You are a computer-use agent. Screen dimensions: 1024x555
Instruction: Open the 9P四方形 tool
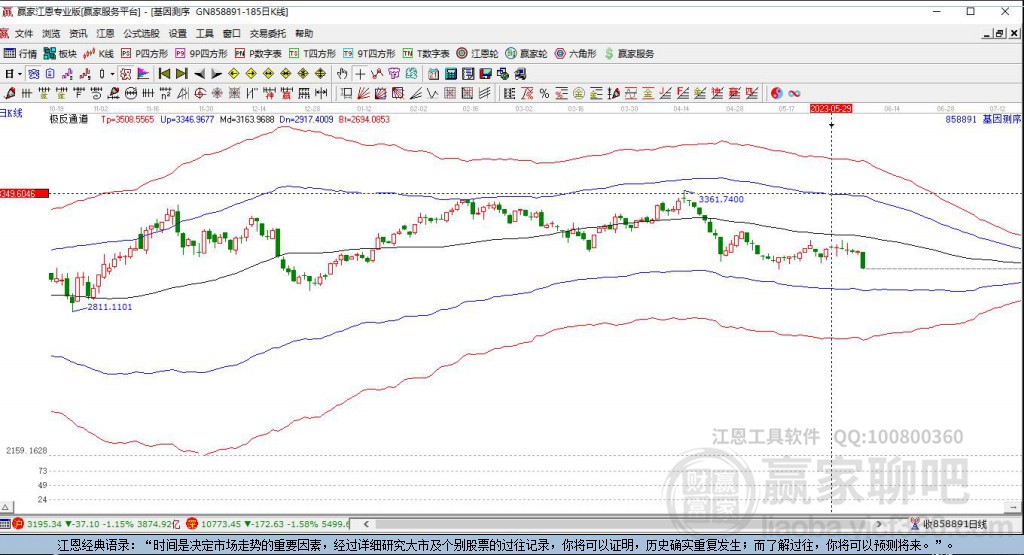pos(201,54)
